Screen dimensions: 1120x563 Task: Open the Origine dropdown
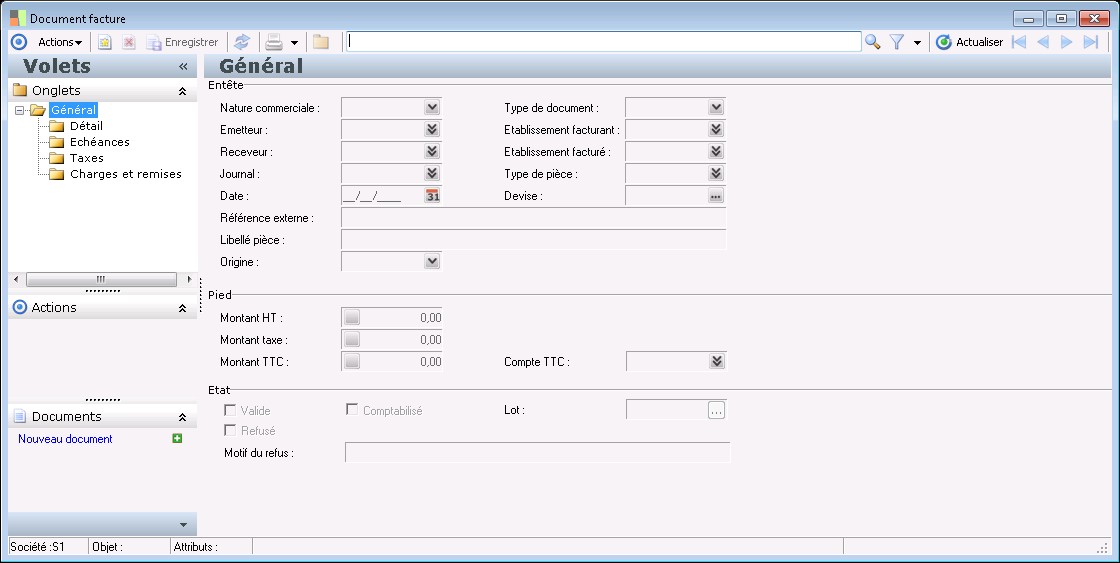tap(431, 261)
